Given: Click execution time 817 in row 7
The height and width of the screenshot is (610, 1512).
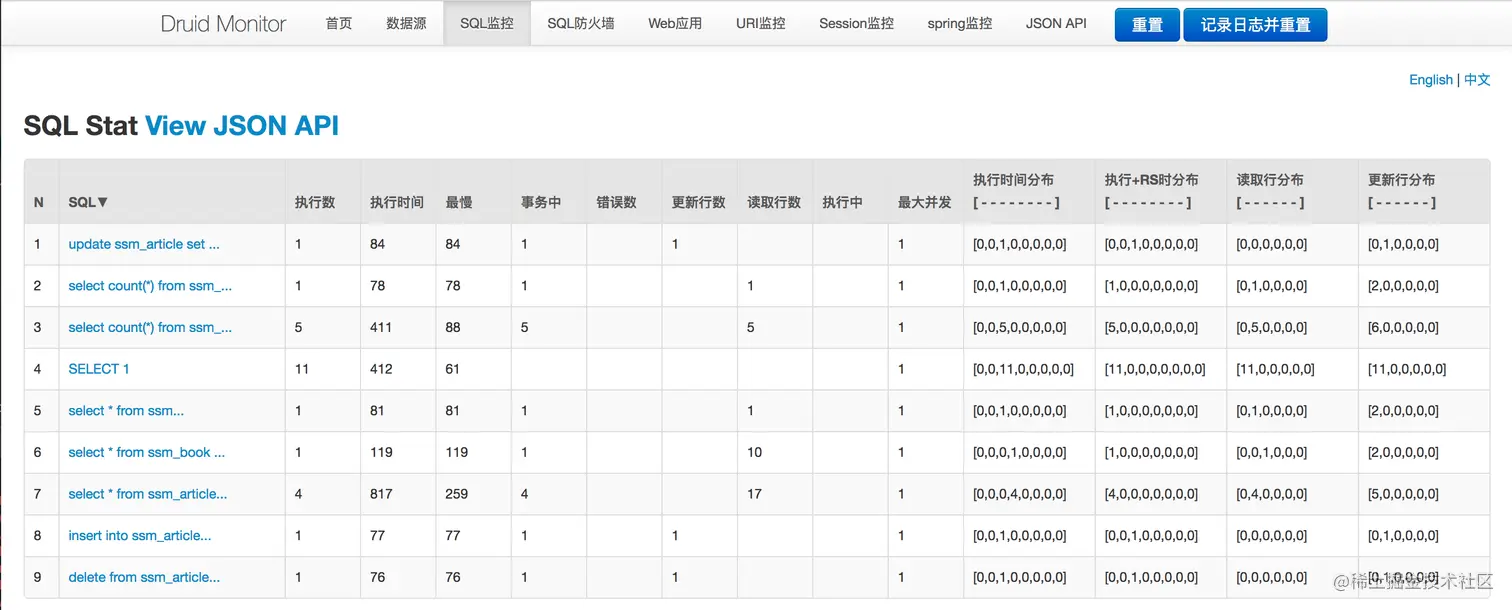Looking at the screenshot, I should pos(381,494).
